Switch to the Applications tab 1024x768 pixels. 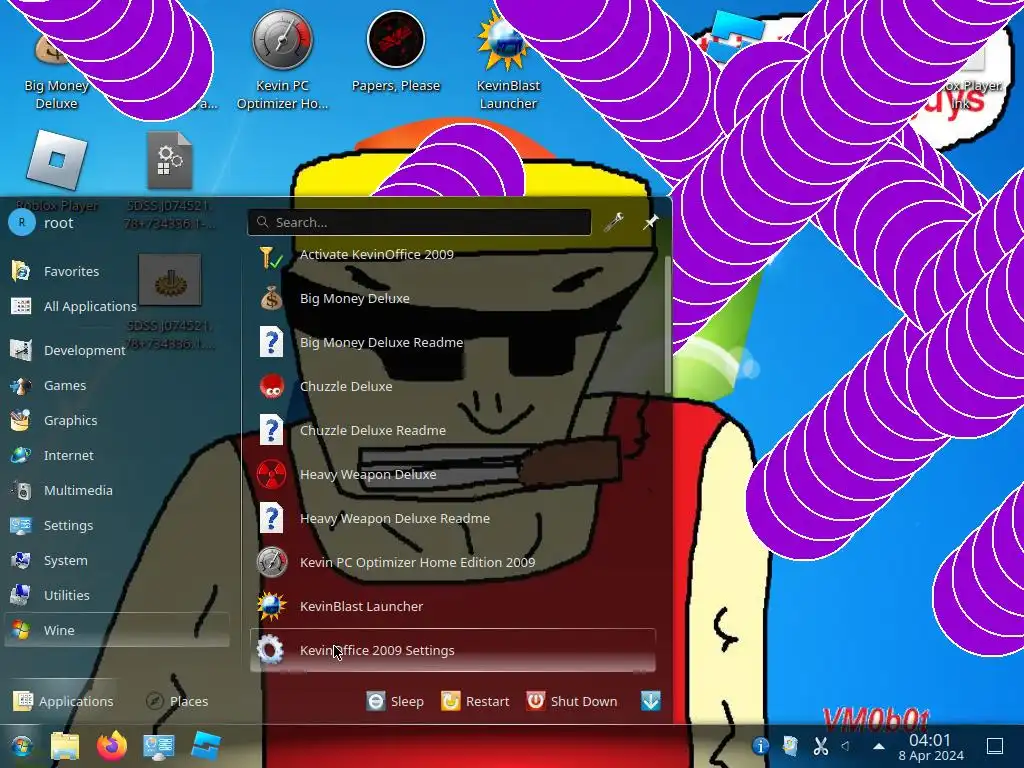click(x=63, y=701)
